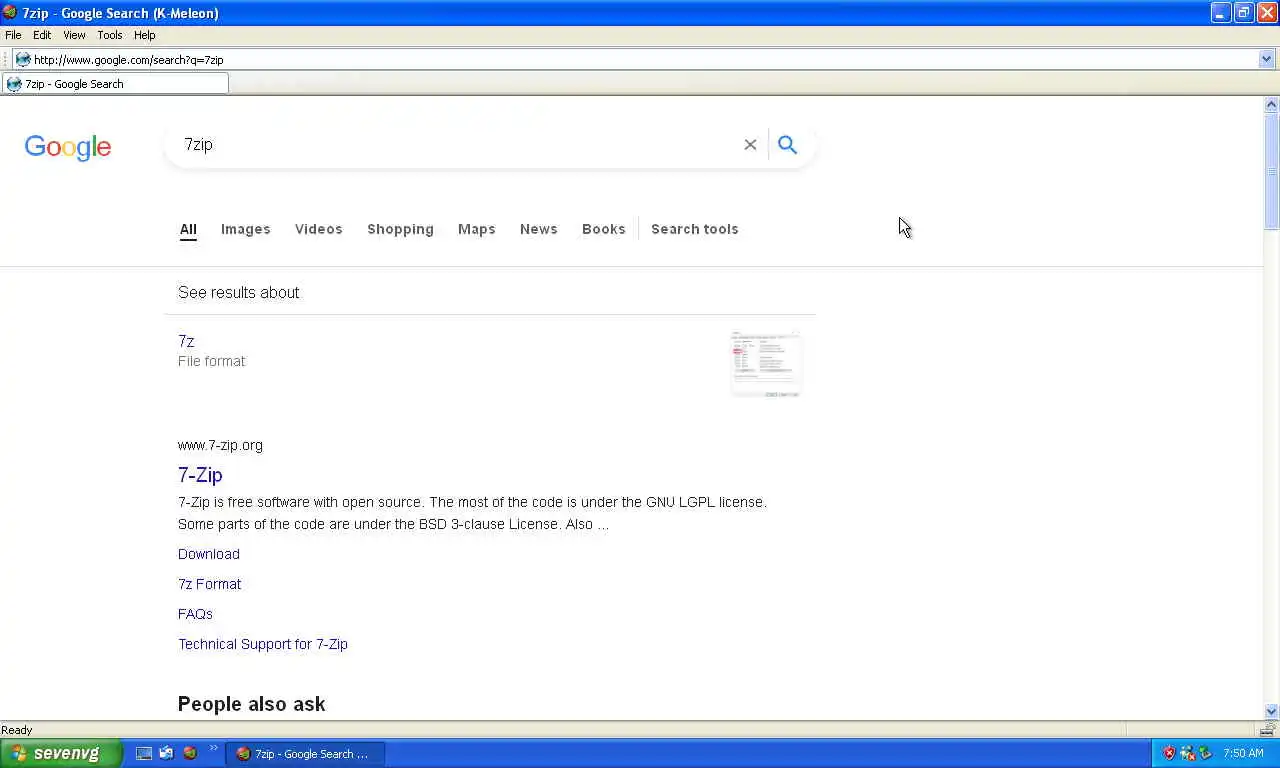
Task: Open Search tools options
Action: 694,229
